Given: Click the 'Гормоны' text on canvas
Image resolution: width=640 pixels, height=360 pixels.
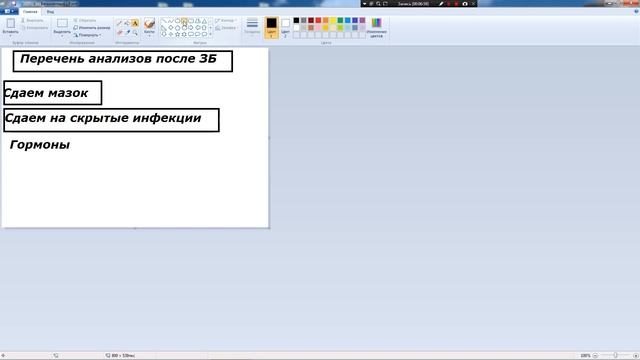Looking at the screenshot, I should tap(40, 145).
